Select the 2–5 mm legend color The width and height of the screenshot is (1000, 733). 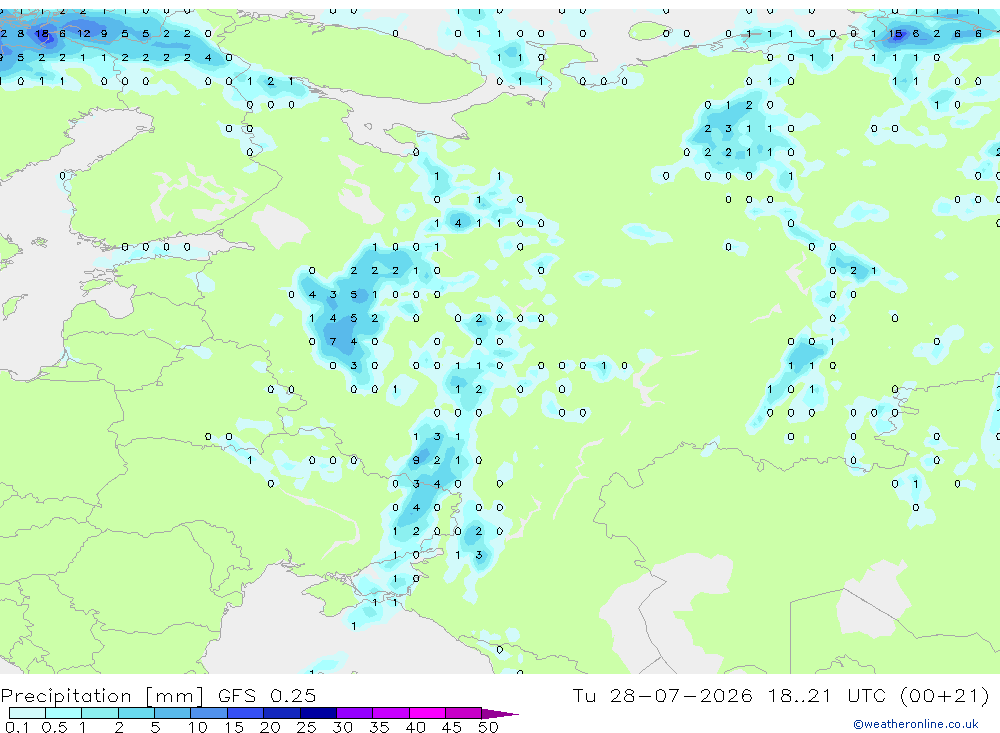pyautogui.click(x=136, y=713)
